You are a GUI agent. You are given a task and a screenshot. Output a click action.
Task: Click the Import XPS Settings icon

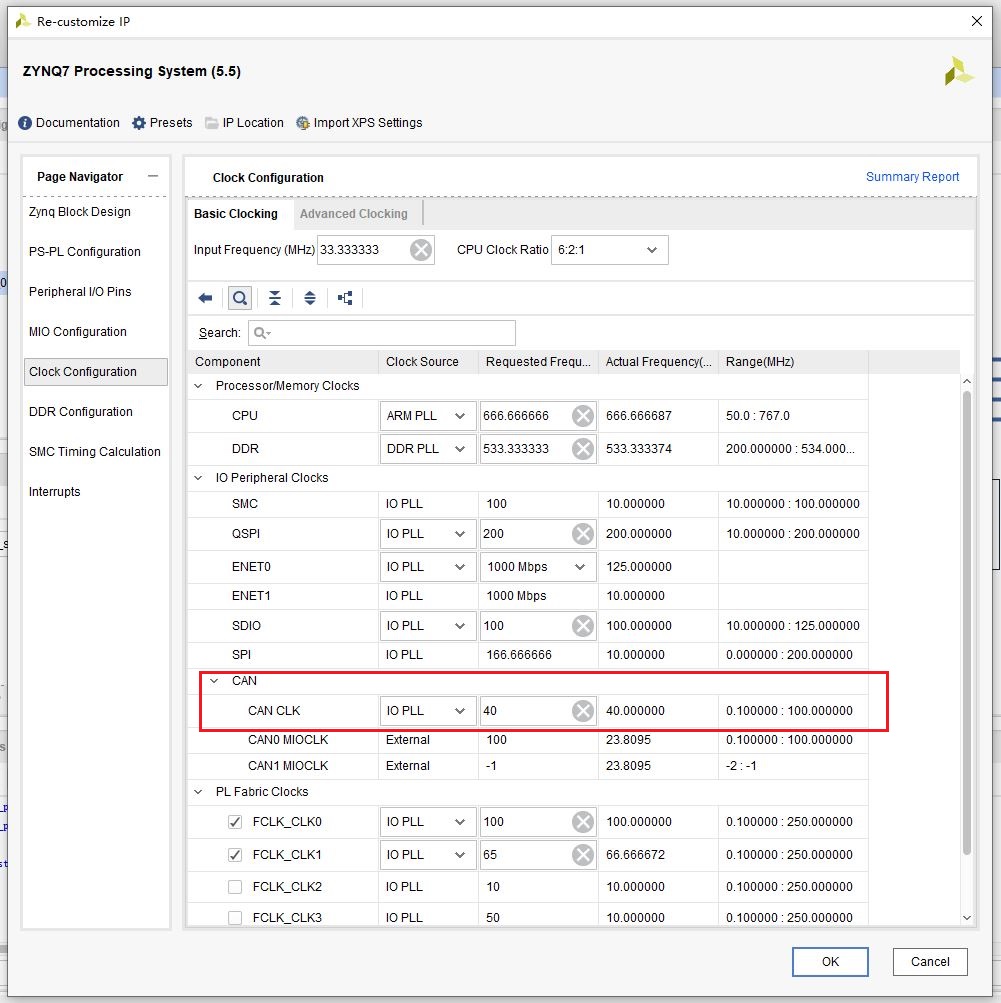tap(303, 123)
